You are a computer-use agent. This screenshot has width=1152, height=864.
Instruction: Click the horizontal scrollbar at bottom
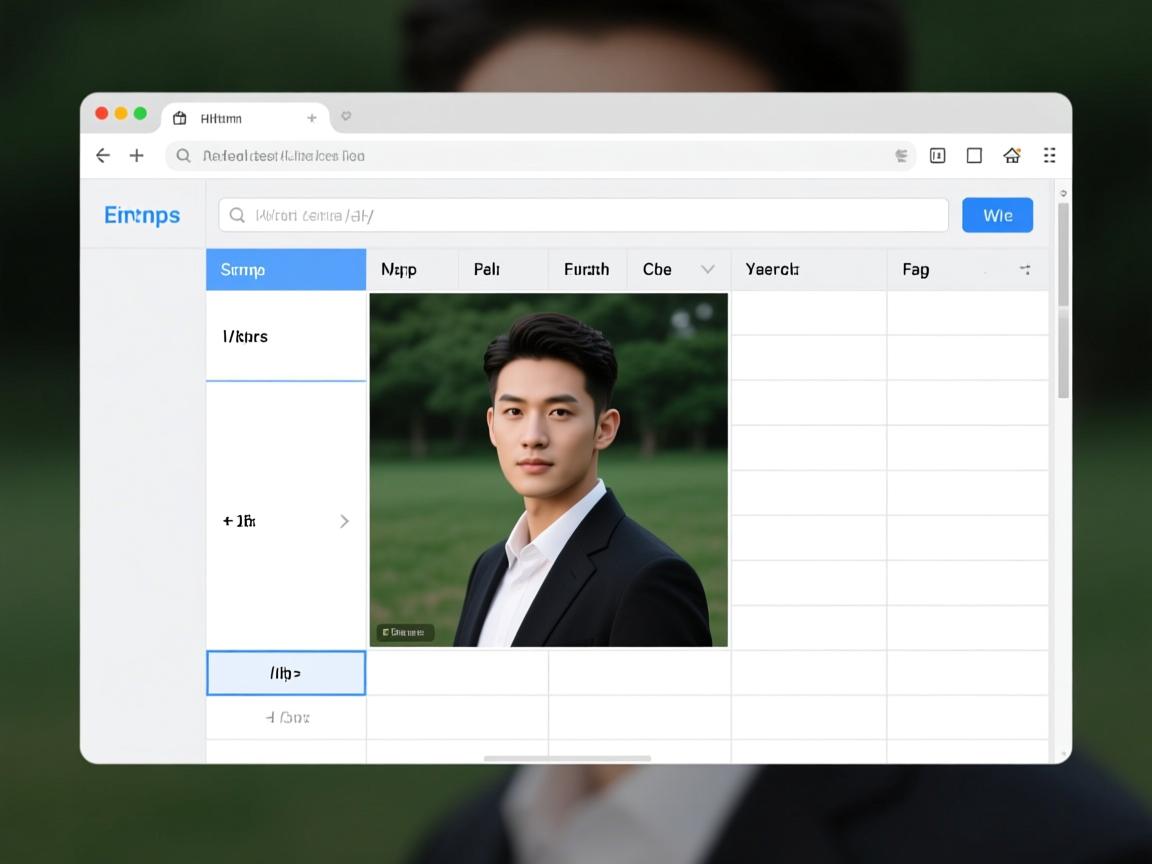567,758
